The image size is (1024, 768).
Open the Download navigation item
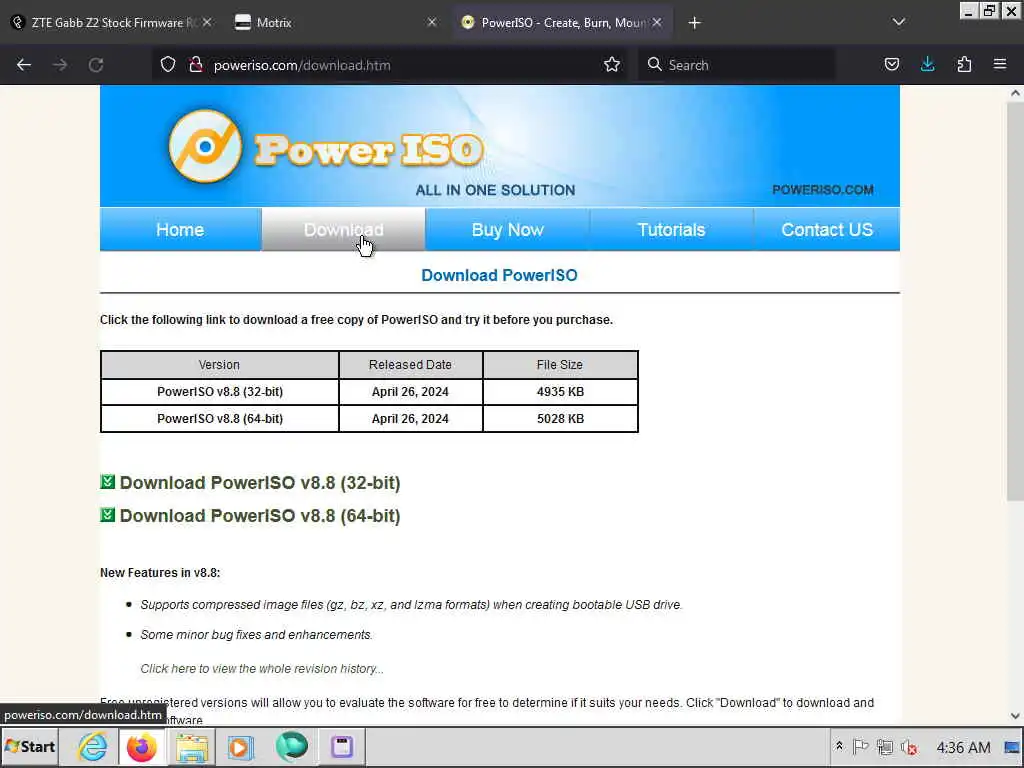tap(344, 230)
